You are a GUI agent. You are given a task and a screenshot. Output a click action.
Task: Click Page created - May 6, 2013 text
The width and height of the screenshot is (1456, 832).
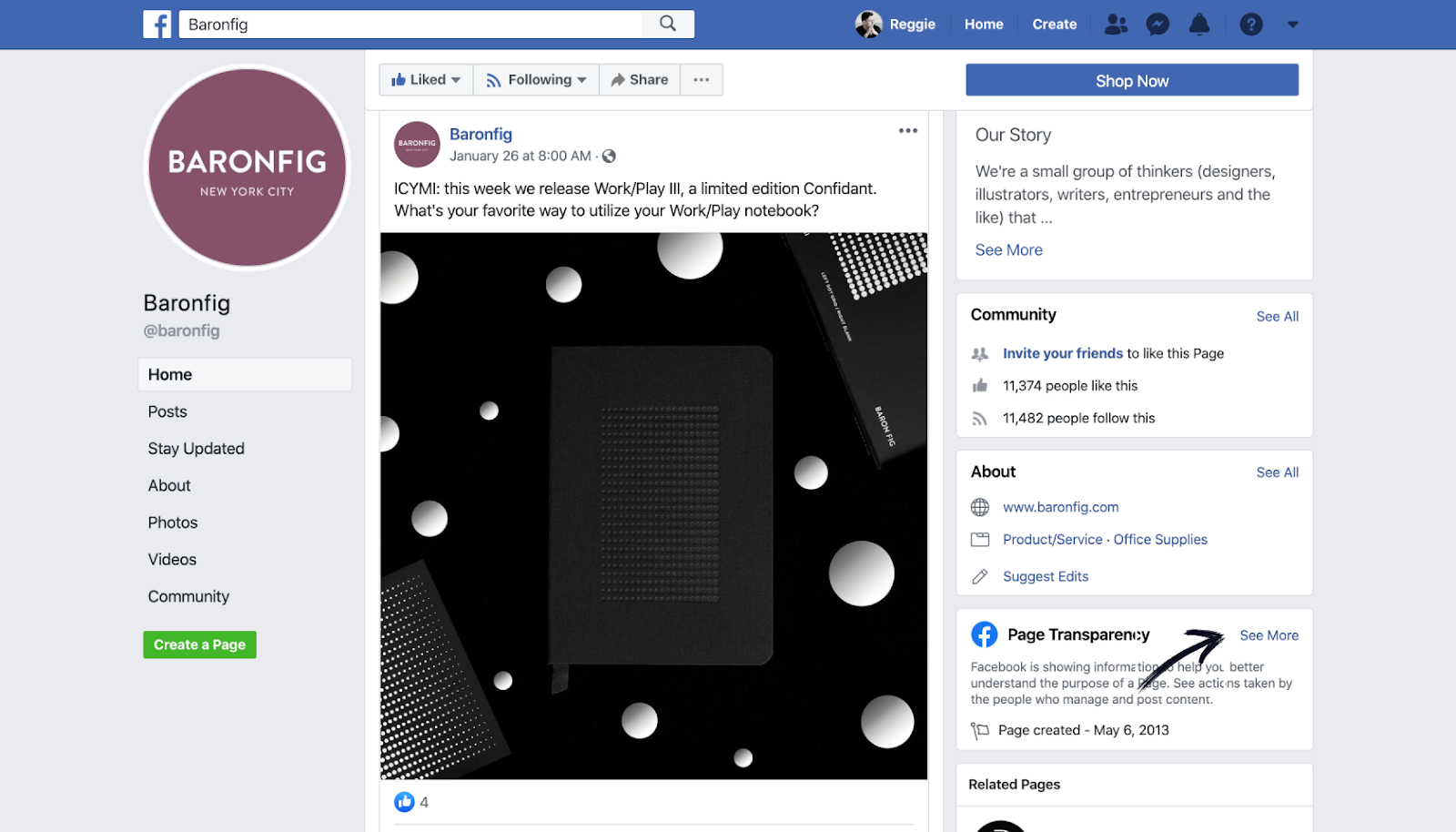click(x=1084, y=730)
